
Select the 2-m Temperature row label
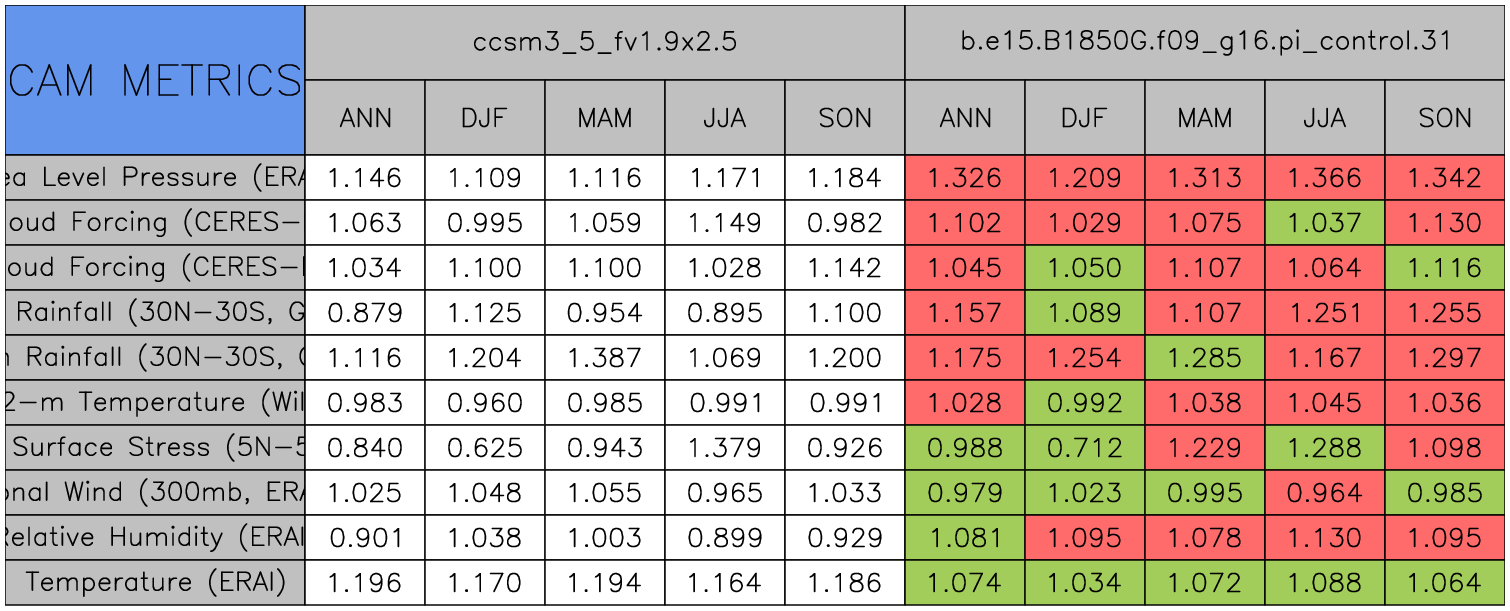(x=155, y=402)
